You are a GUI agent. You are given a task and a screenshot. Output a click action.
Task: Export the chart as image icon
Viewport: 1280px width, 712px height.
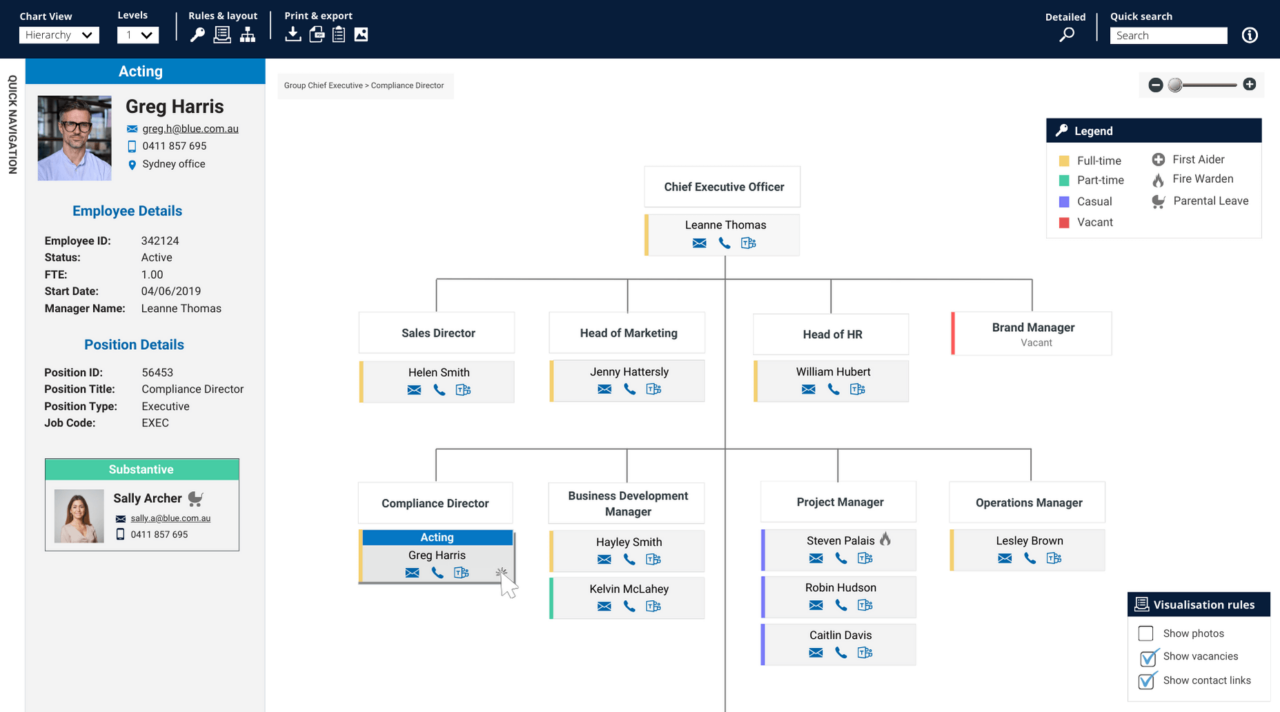click(x=360, y=33)
